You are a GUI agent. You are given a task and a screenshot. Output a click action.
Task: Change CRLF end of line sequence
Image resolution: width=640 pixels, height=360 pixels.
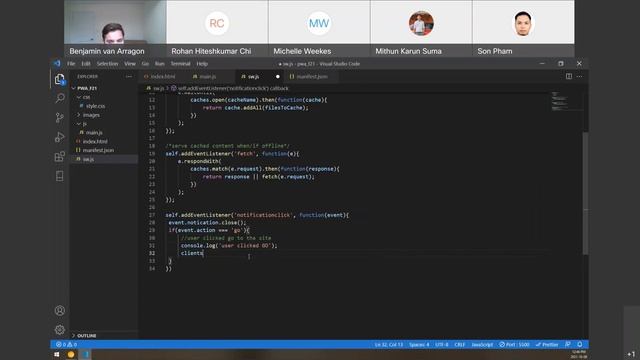pyautogui.click(x=460, y=344)
